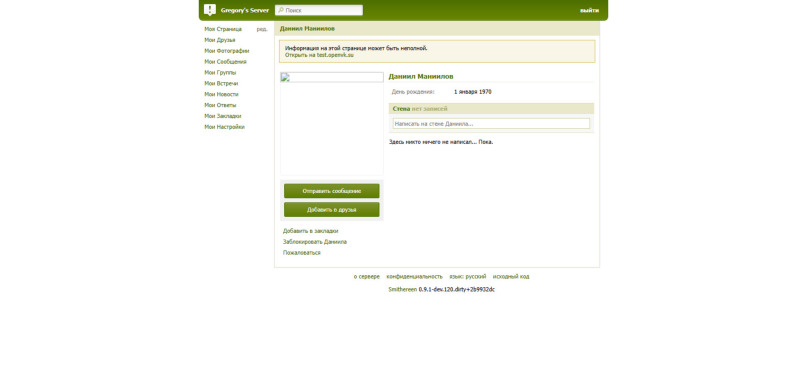This screenshot has height=384, width=807.
Task: Open Мои Друзья in sidebar
Action: [x=220, y=40]
